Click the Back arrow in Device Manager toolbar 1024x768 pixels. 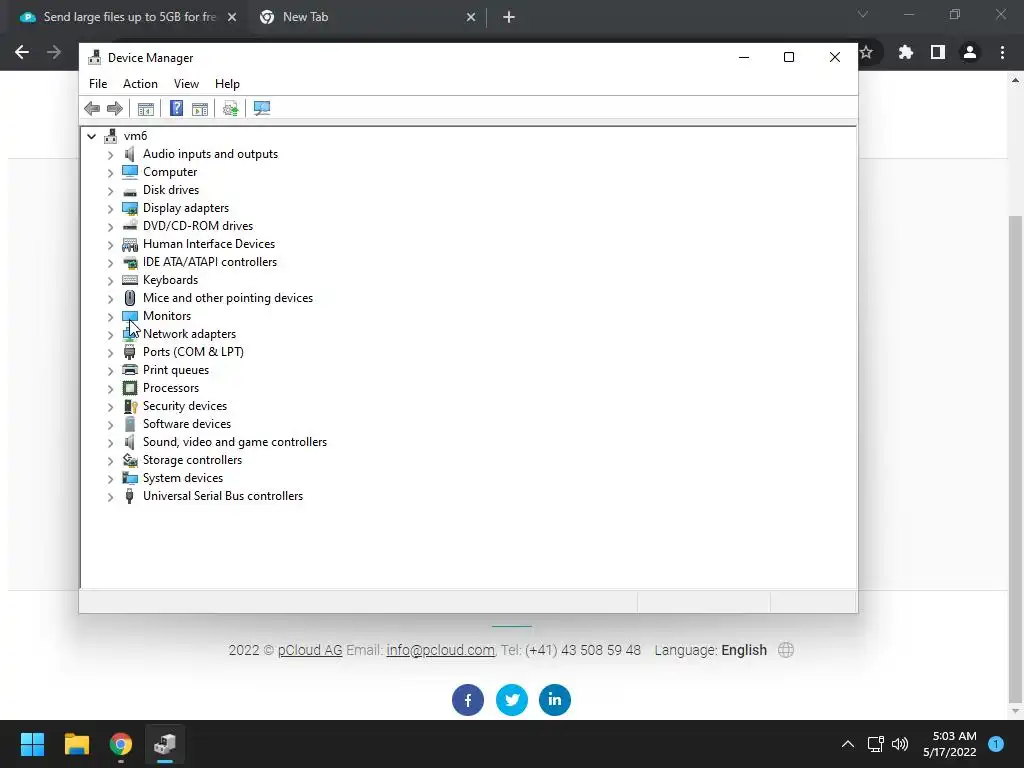pyautogui.click(x=92, y=108)
